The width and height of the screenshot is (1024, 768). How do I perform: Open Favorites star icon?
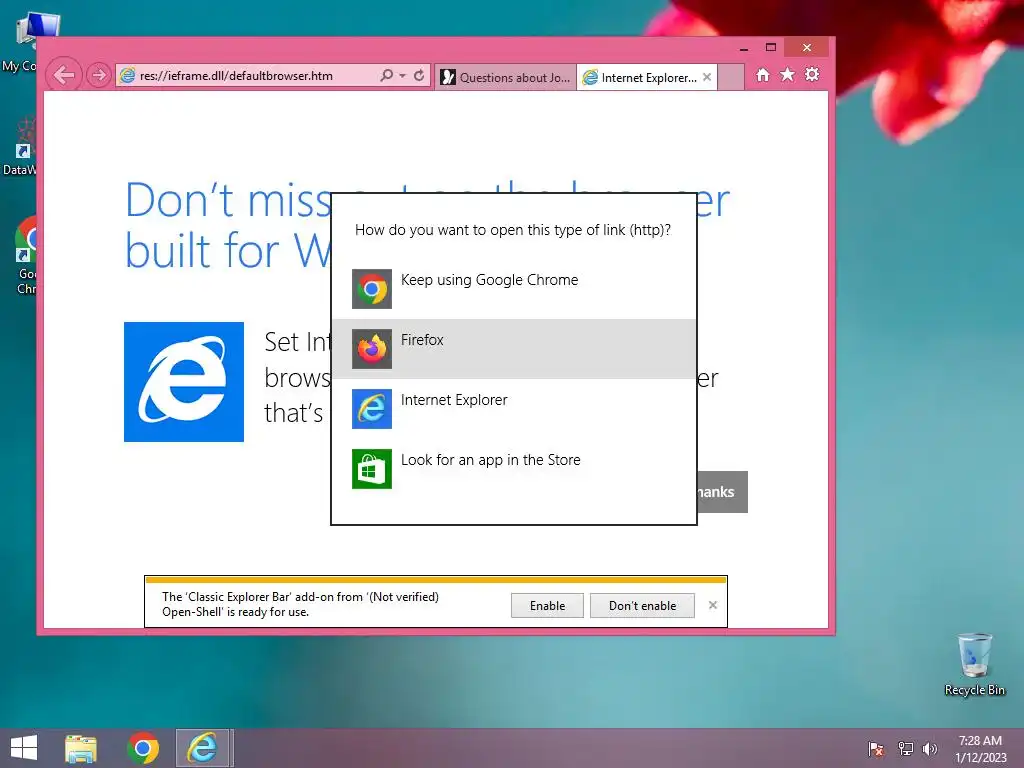coord(788,74)
